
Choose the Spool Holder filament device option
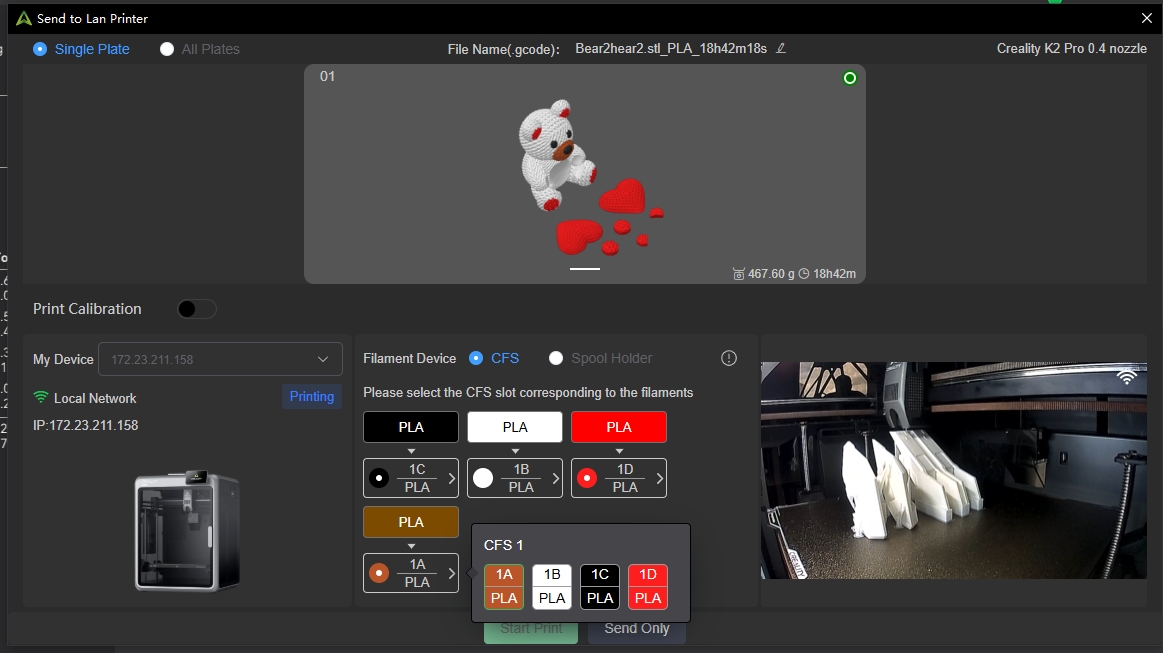tap(557, 358)
